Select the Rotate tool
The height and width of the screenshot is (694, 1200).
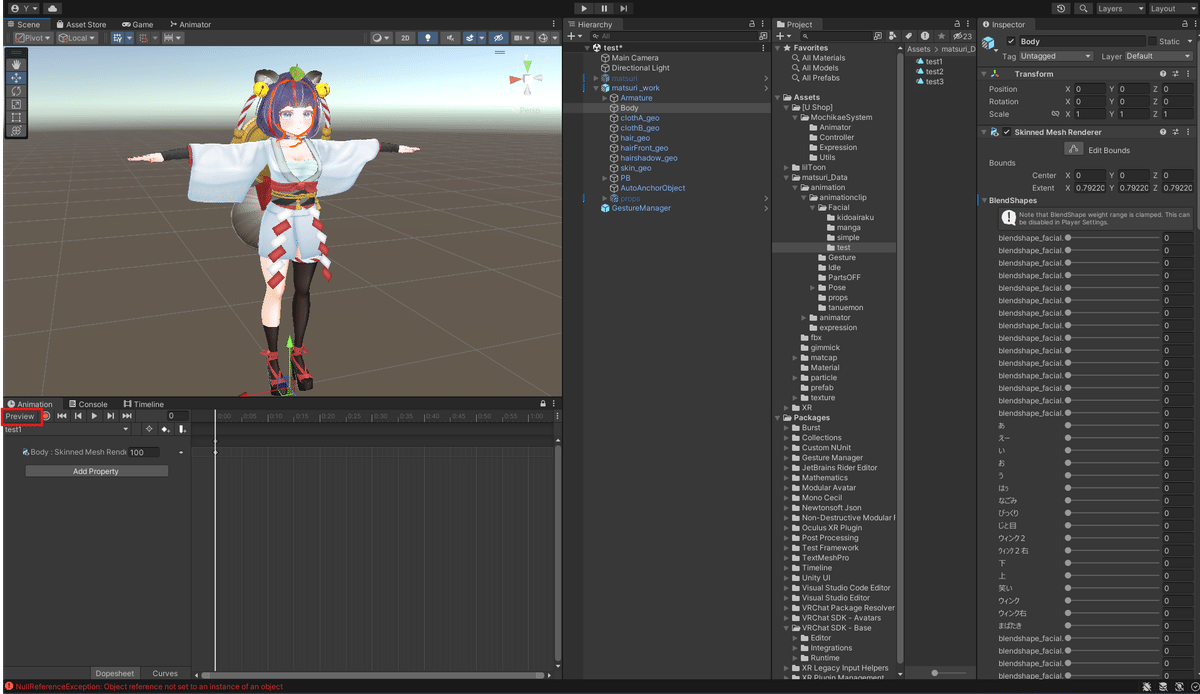point(17,91)
